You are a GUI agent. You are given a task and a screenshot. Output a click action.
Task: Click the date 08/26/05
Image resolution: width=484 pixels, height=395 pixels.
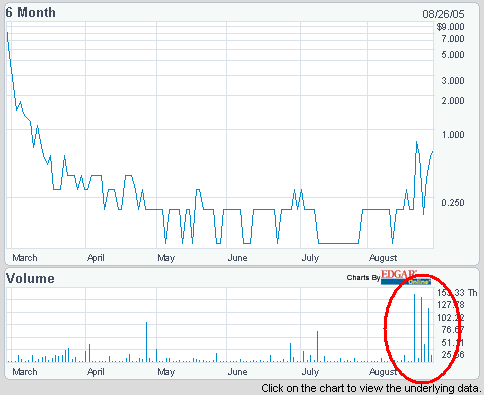[x=443, y=14]
